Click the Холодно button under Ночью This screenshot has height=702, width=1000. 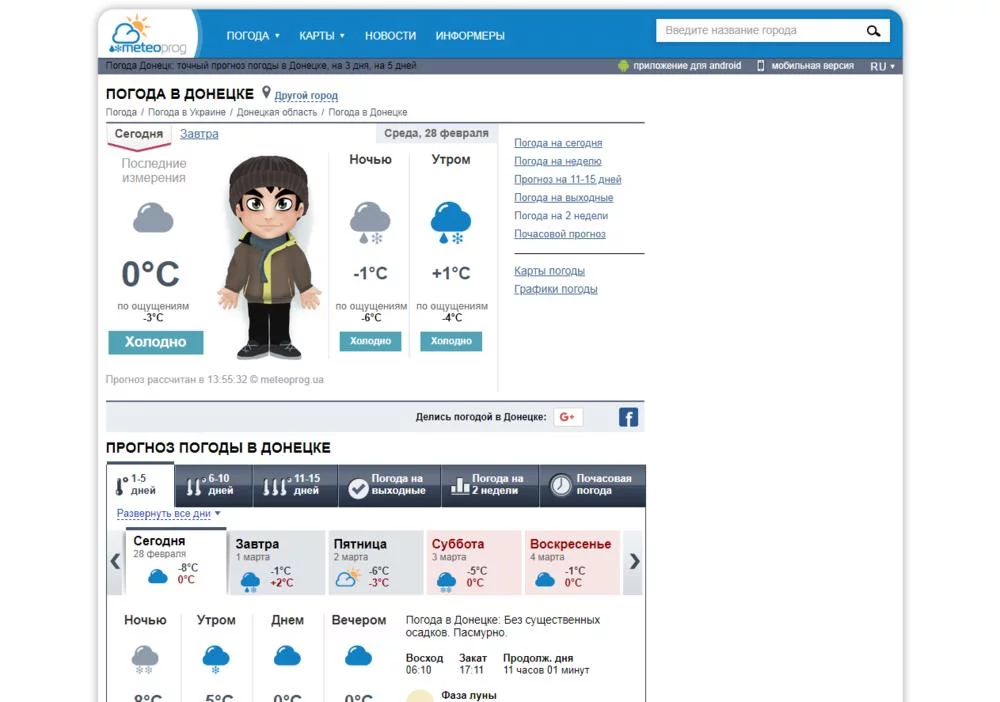coord(370,341)
